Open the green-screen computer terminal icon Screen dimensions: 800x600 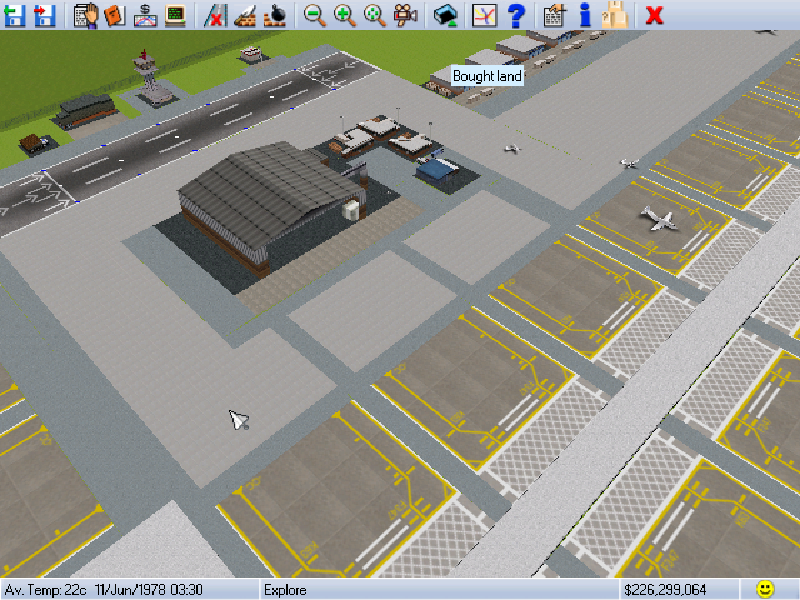pyautogui.click(x=175, y=14)
